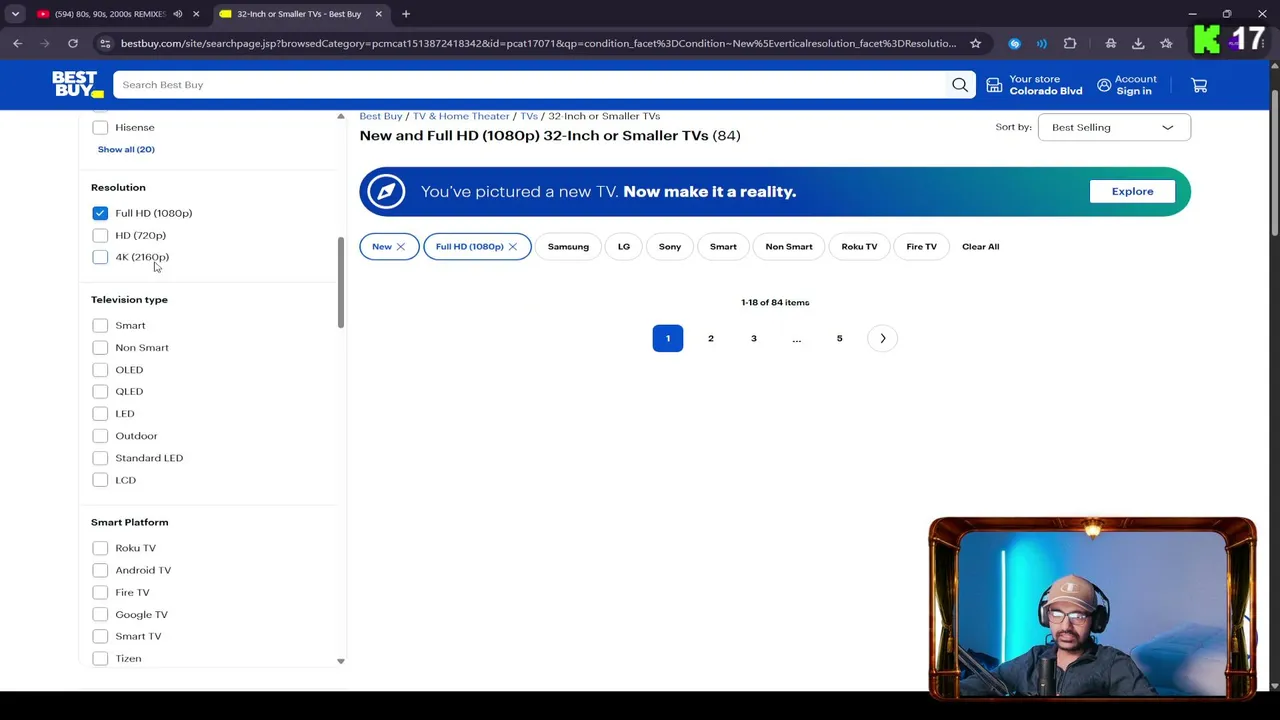Tick the OLED television type
The width and height of the screenshot is (1280, 720).
100,370
